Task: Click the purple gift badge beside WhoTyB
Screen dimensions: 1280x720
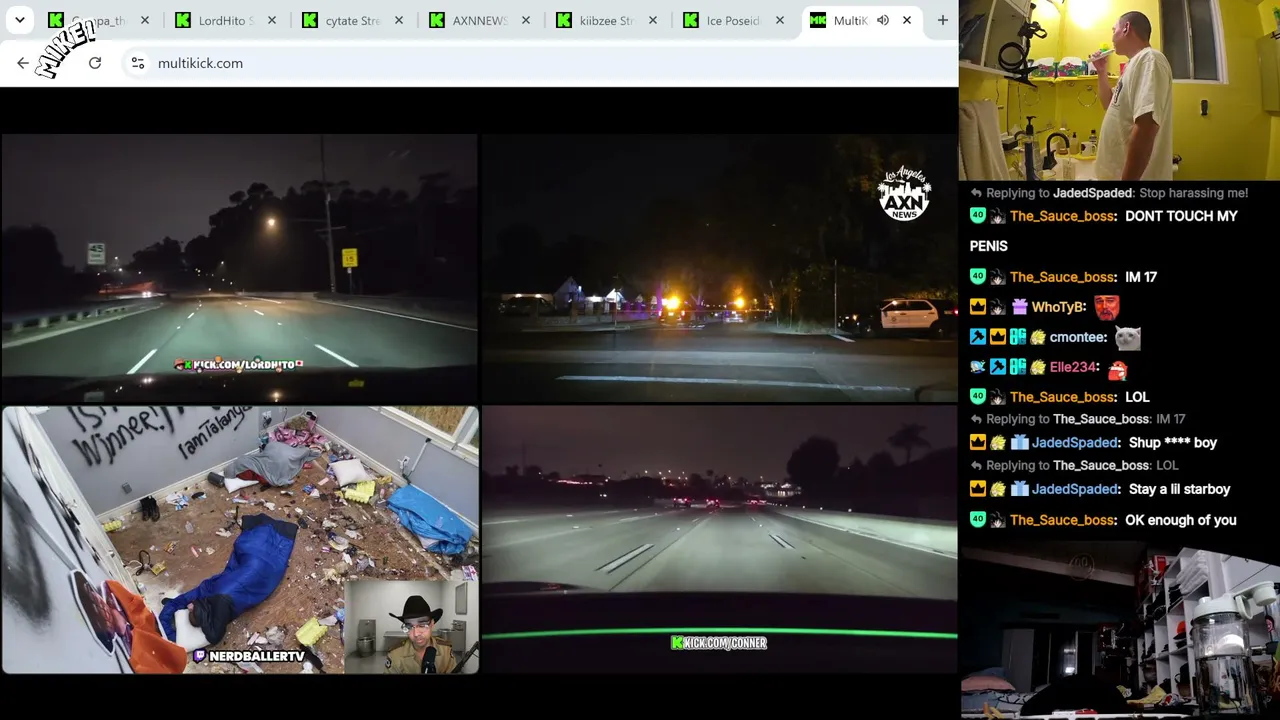Action: point(1019,307)
